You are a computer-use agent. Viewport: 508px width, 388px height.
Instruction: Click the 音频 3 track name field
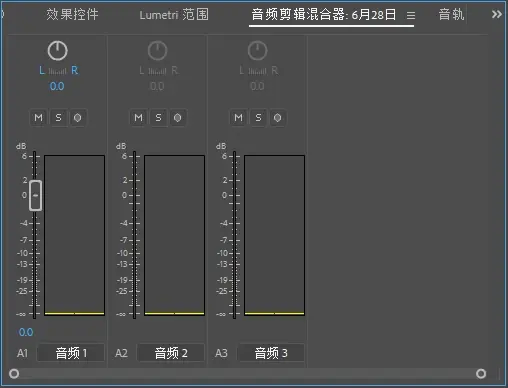point(271,353)
